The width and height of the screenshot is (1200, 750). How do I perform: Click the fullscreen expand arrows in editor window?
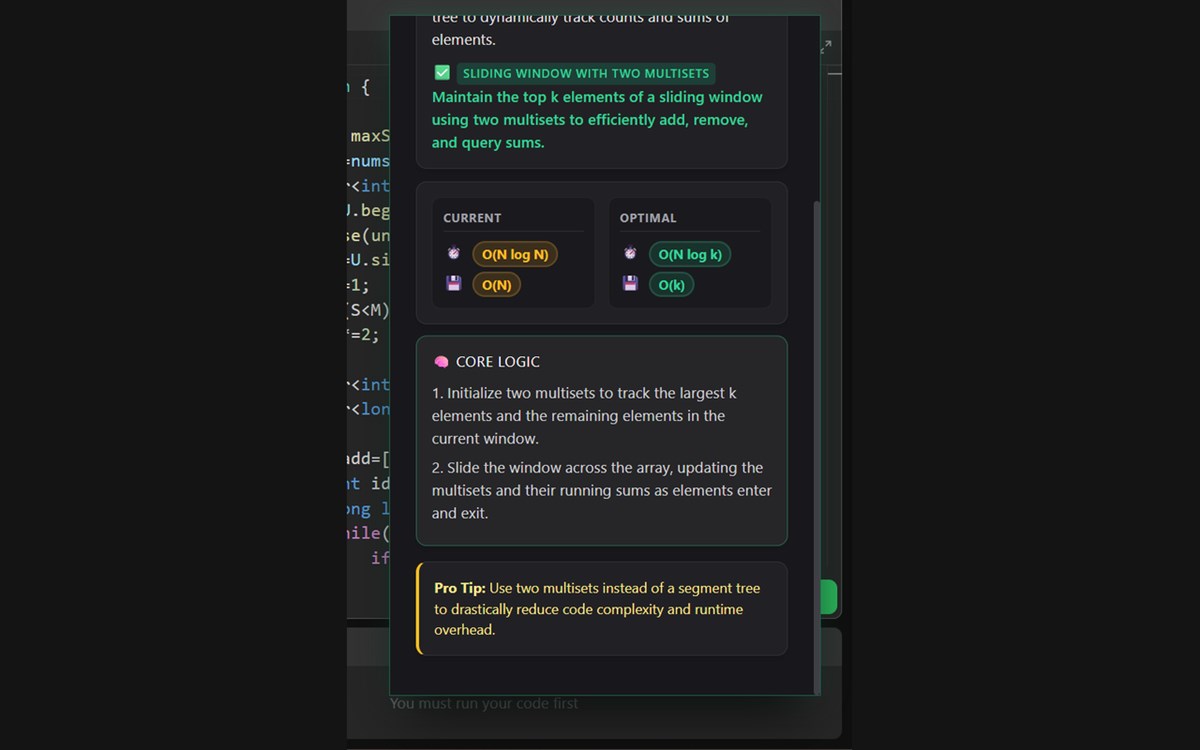826,47
